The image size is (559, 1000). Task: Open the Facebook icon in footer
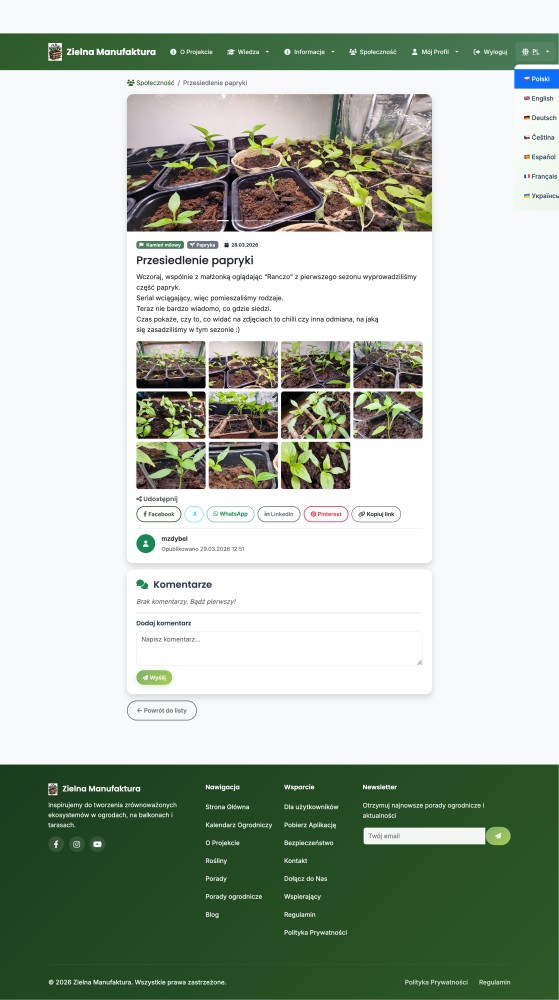(56, 844)
